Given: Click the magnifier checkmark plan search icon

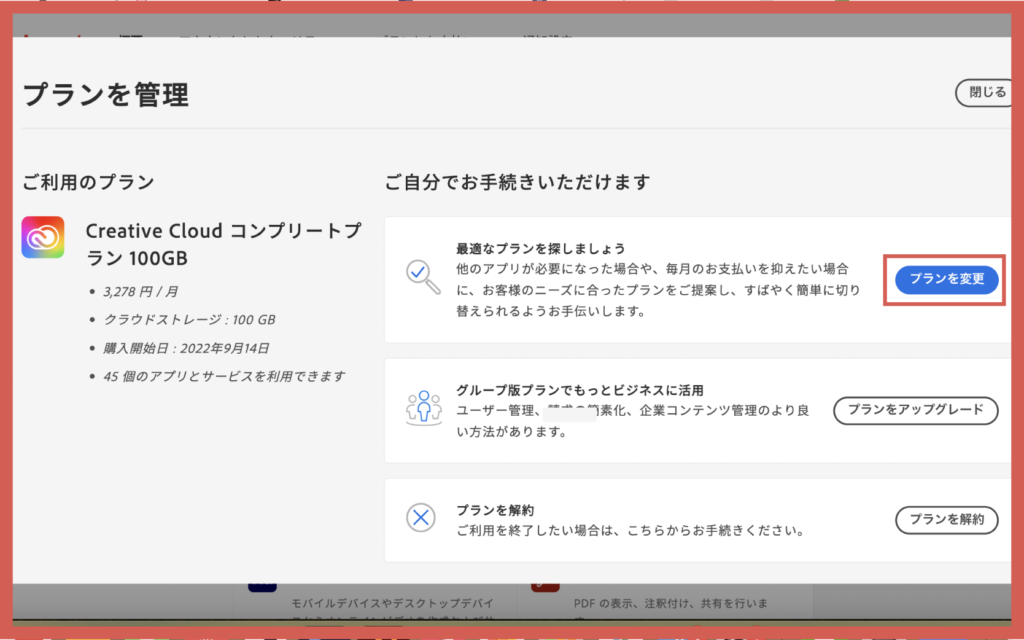Looking at the screenshot, I should pos(423,277).
